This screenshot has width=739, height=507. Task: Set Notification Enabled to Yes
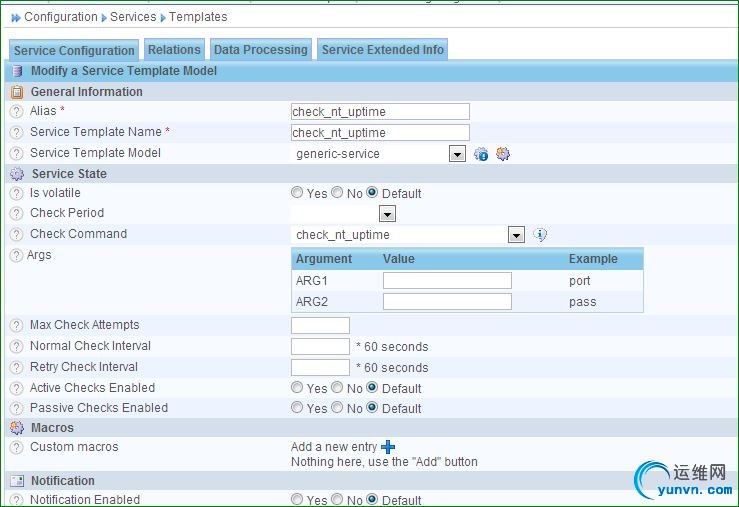[x=297, y=499]
